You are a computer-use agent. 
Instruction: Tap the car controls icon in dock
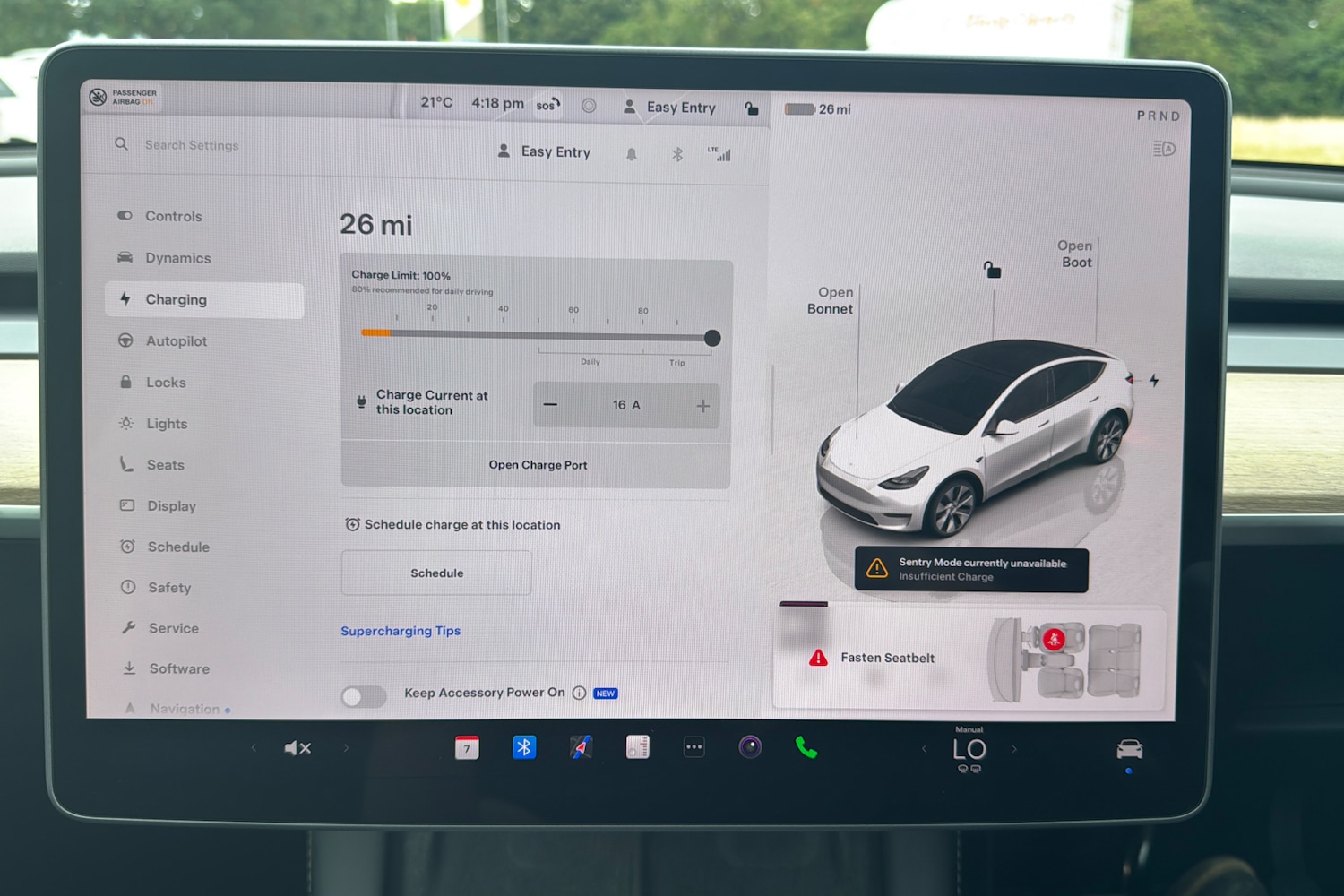(1129, 749)
